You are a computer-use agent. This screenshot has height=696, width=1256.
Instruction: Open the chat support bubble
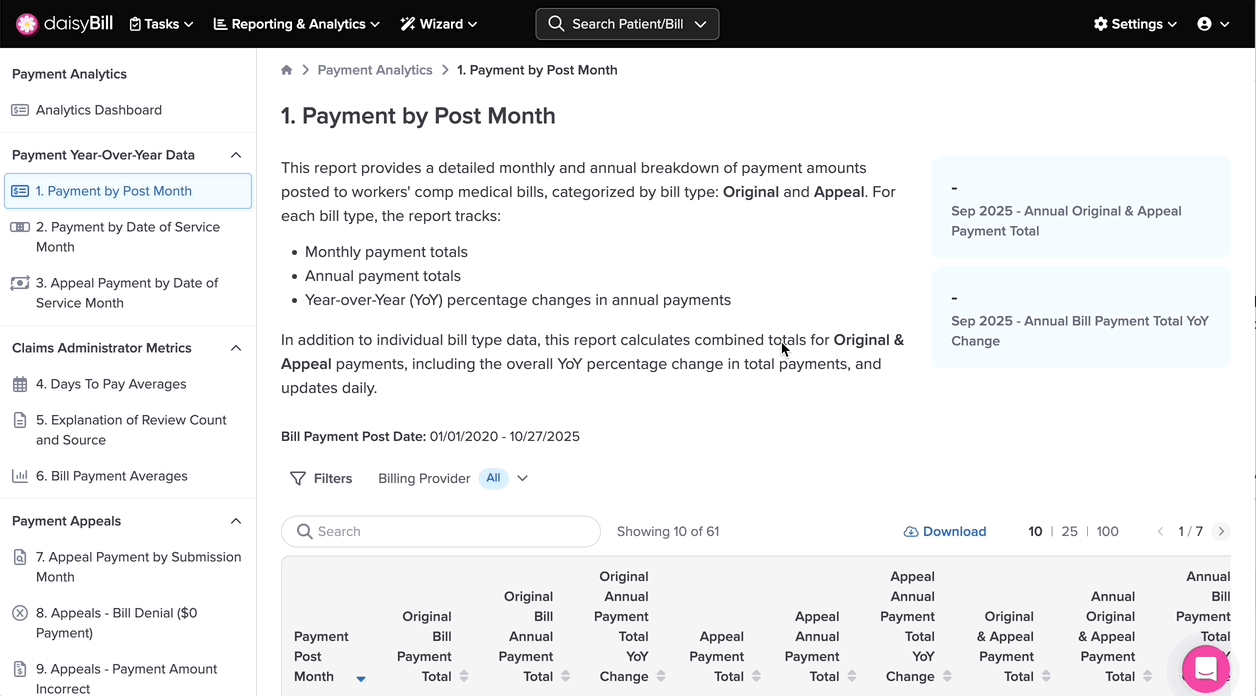1205,669
